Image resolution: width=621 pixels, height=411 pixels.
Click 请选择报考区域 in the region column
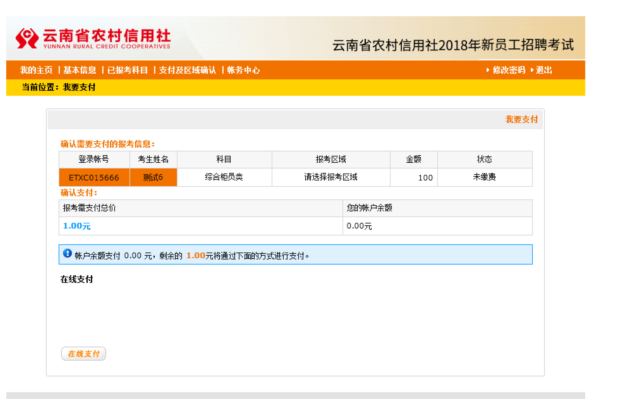[x=330, y=177]
